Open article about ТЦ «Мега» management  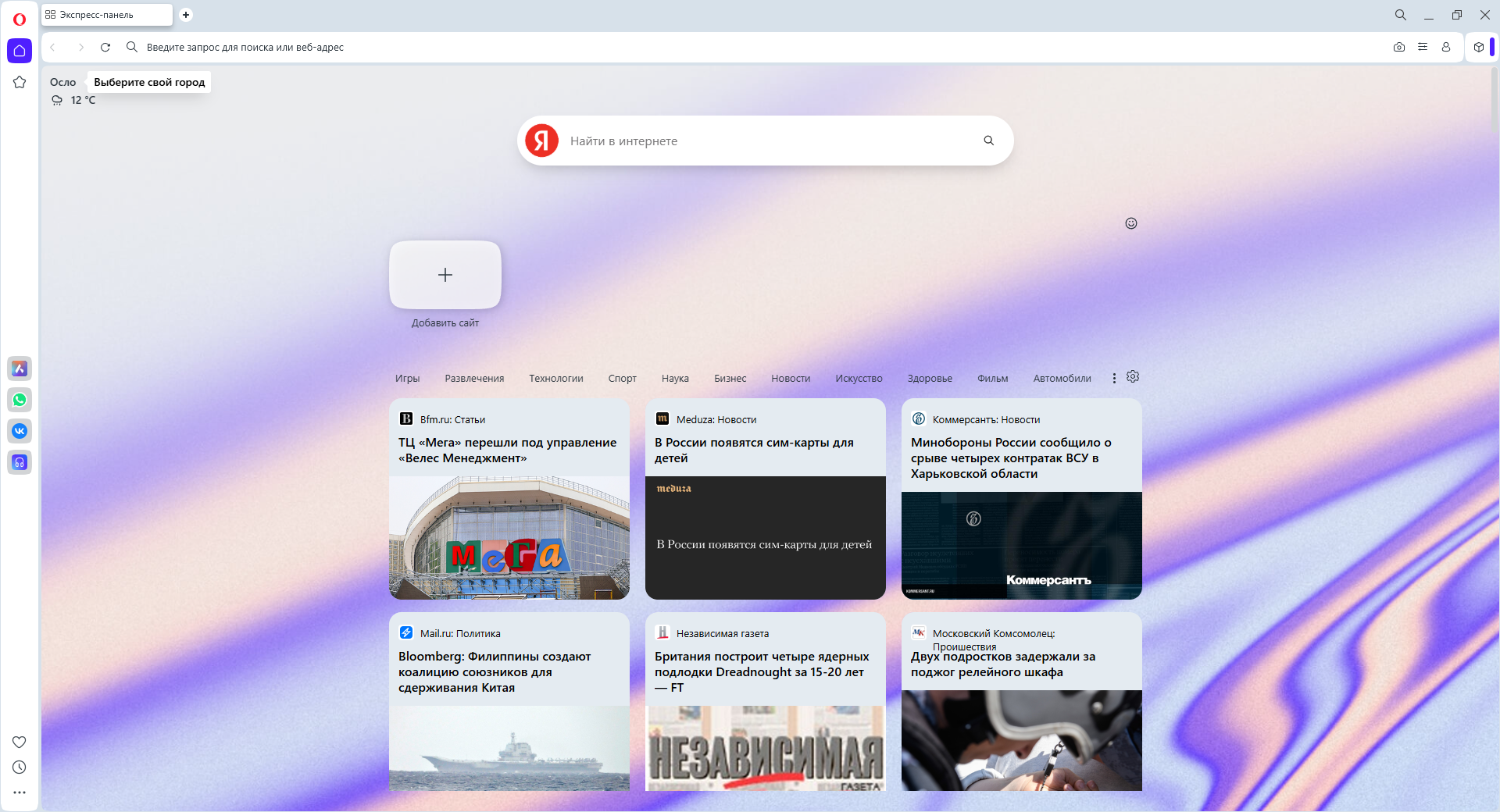tap(508, 451)
